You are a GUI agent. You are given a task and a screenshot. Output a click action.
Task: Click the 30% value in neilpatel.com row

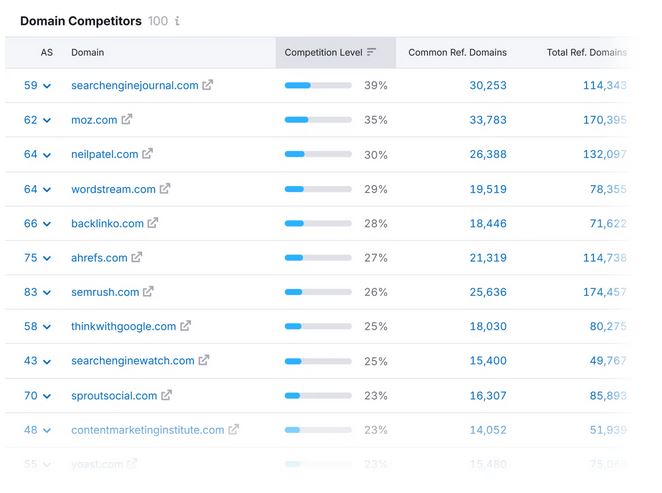click(376, 154)
